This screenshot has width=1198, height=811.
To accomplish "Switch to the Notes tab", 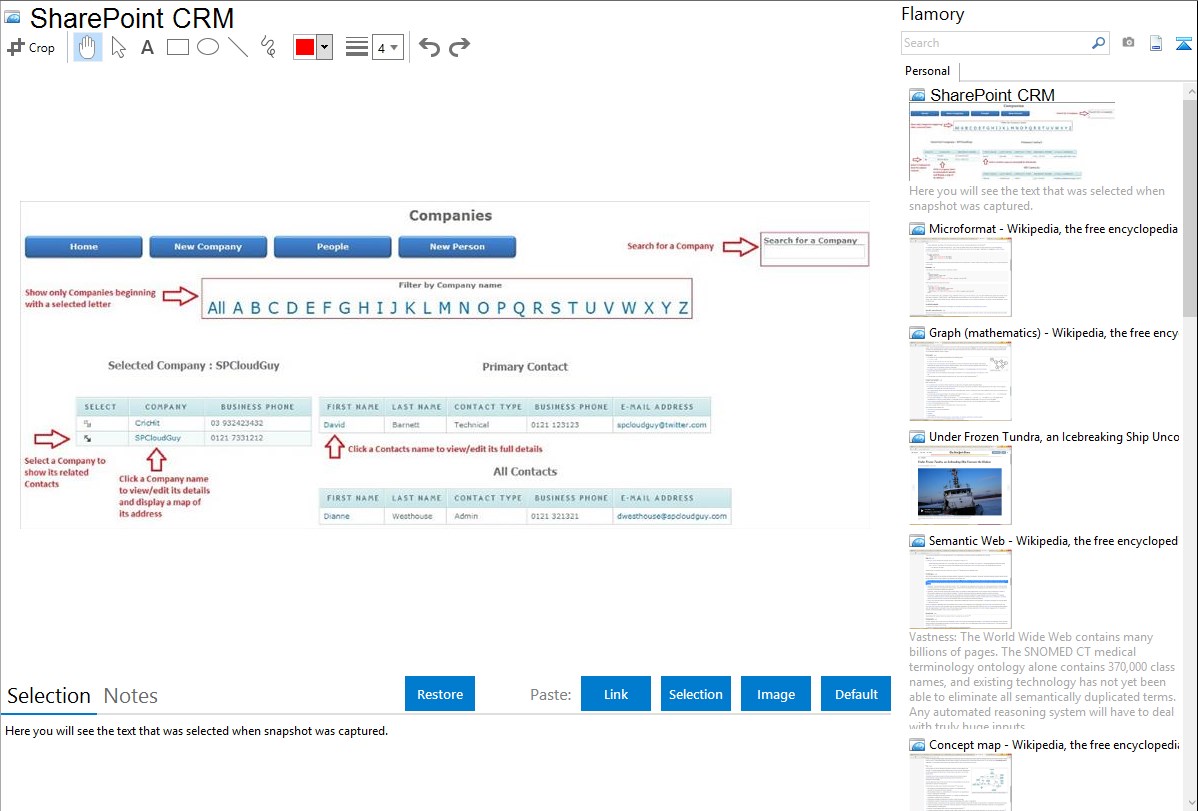I will [x=131, y=696].
